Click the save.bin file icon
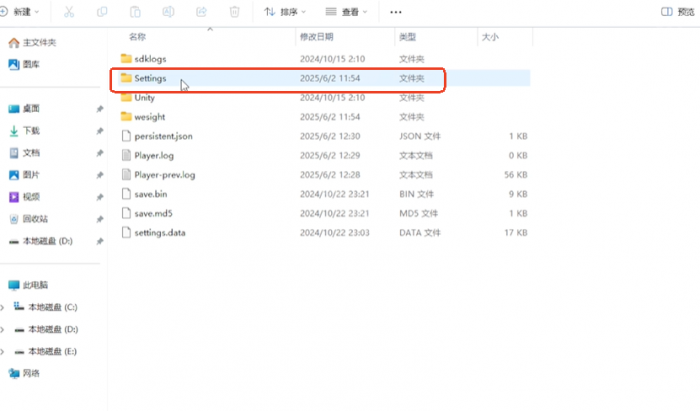The image size is (700, 411). 126,194
